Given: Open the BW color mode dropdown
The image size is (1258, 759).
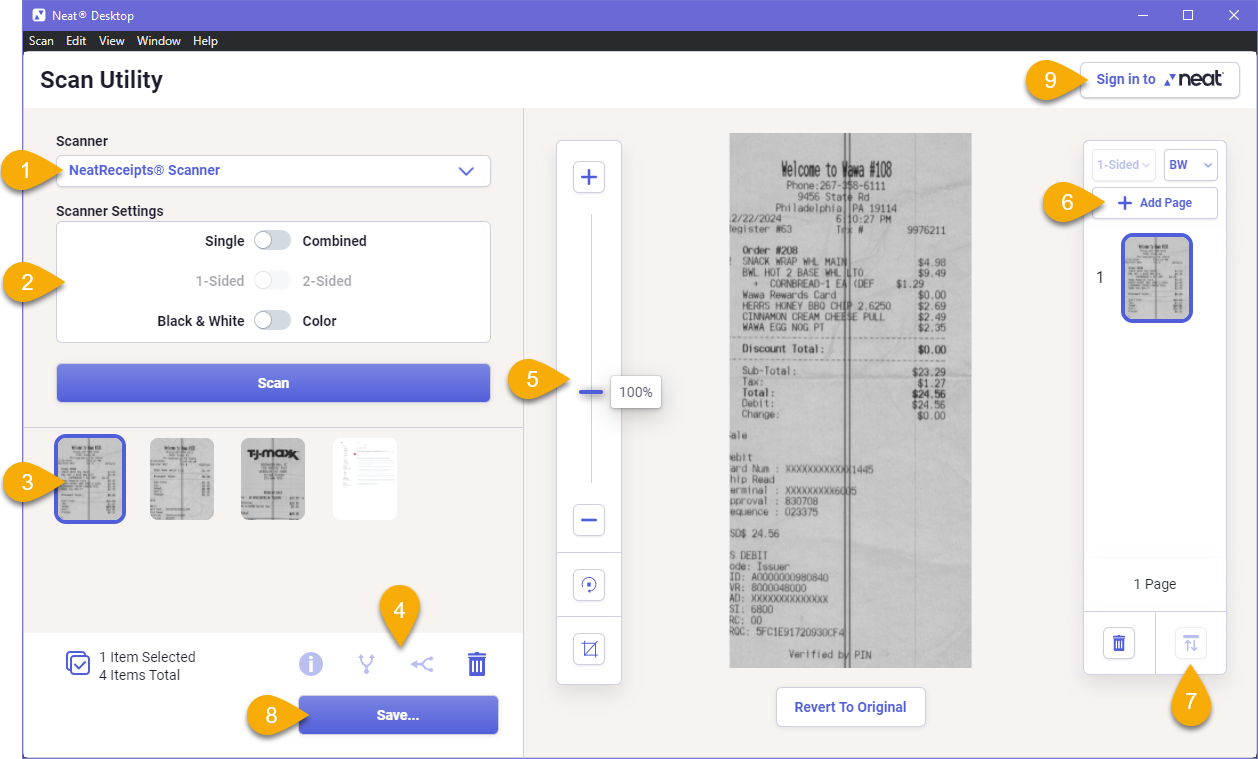Looking at the screenshot, I should click(1190, 165).
